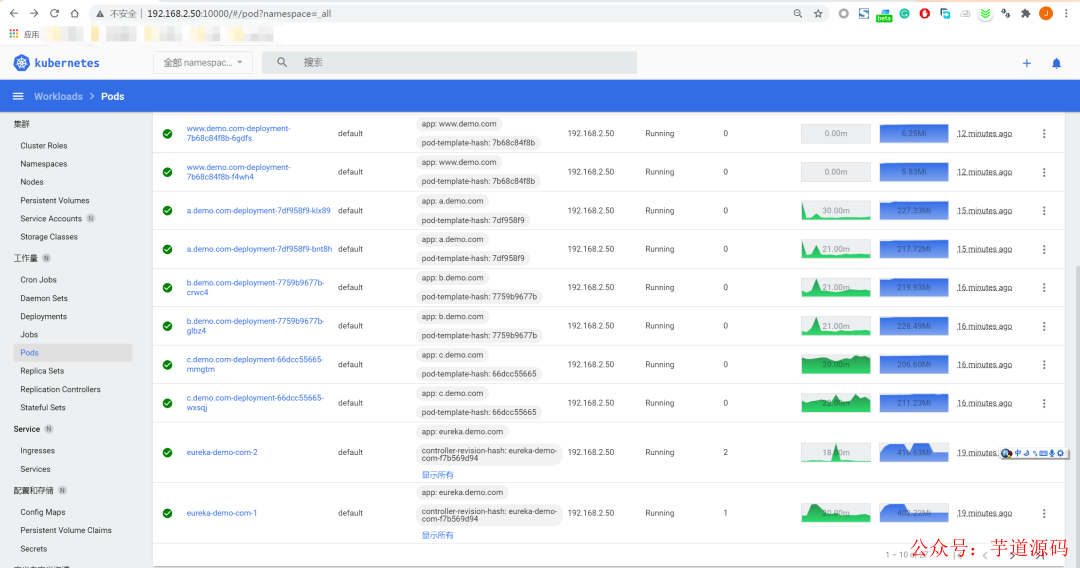Viewport: 1080px width, 568px height.
Task: Click the plus create resource icon
Action: (1026, 63)
